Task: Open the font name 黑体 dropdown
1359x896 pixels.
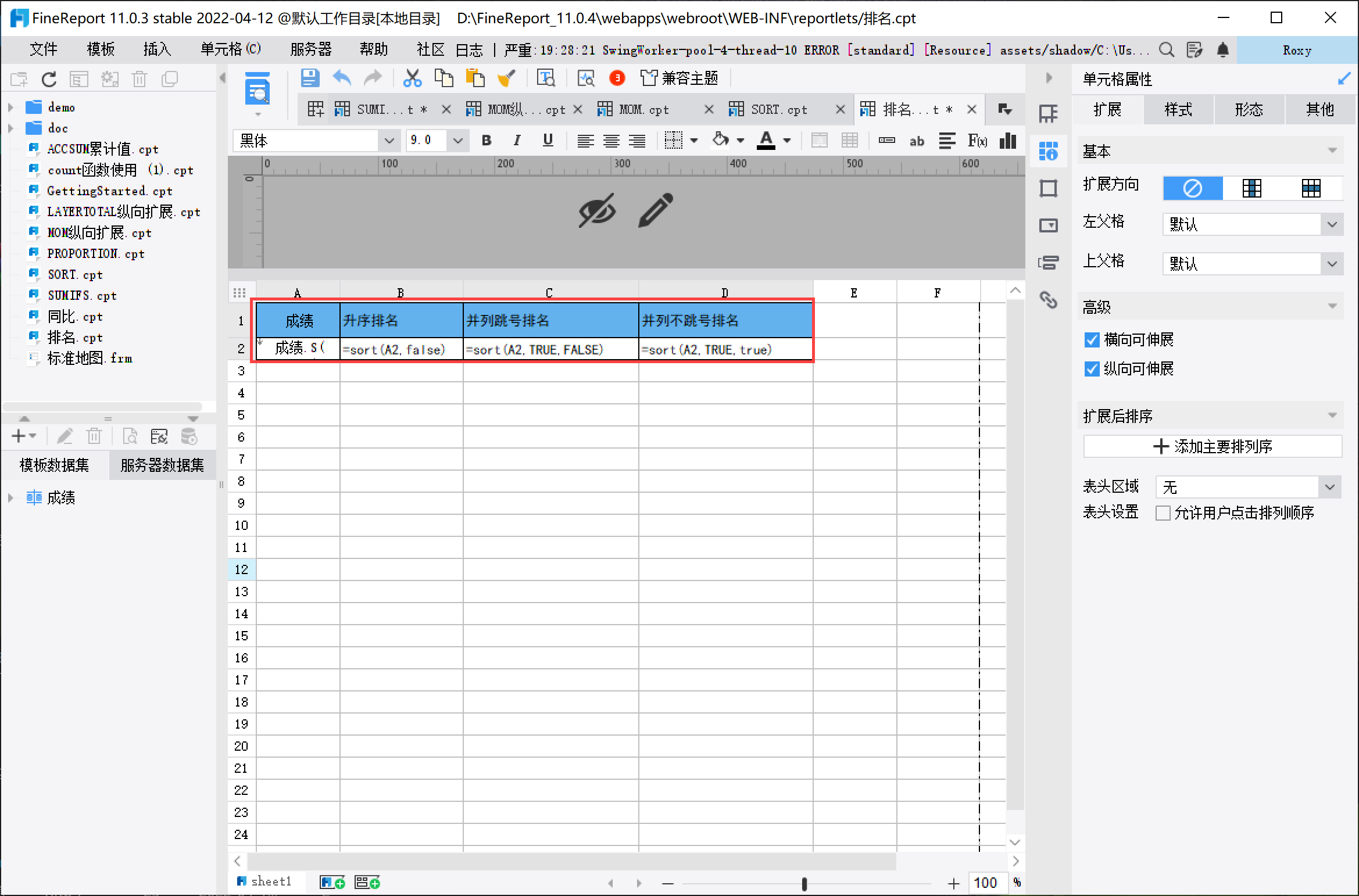Action: (389, 141)
